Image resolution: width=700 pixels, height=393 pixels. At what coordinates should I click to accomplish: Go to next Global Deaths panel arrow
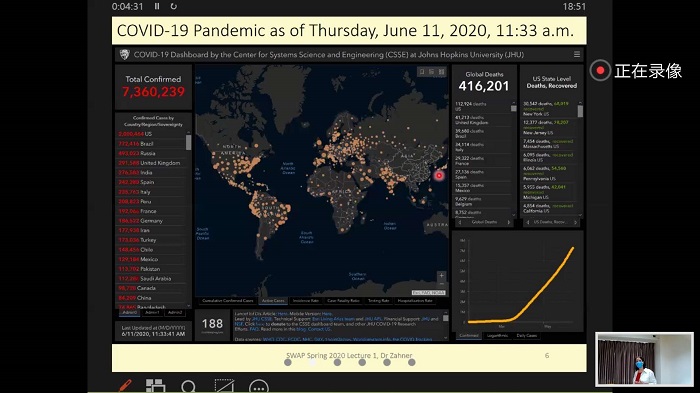(508, 222)
